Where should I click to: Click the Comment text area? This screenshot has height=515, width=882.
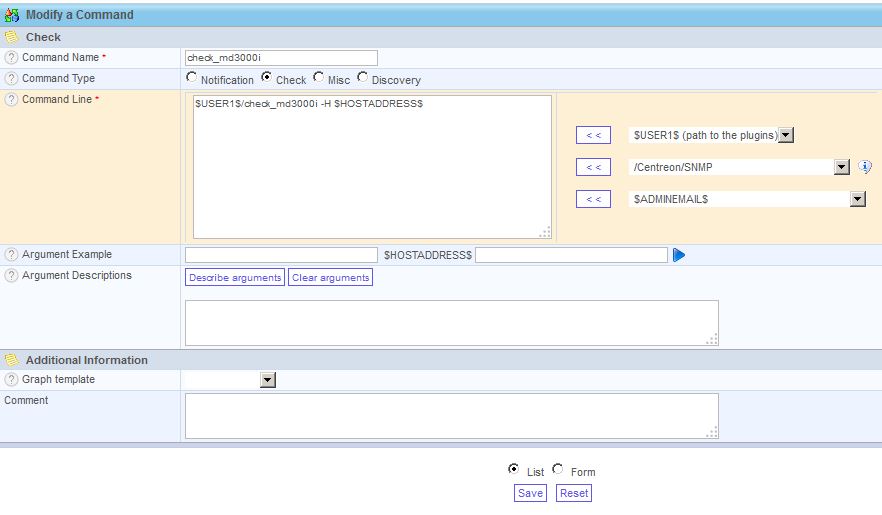[x=452, y=416]
